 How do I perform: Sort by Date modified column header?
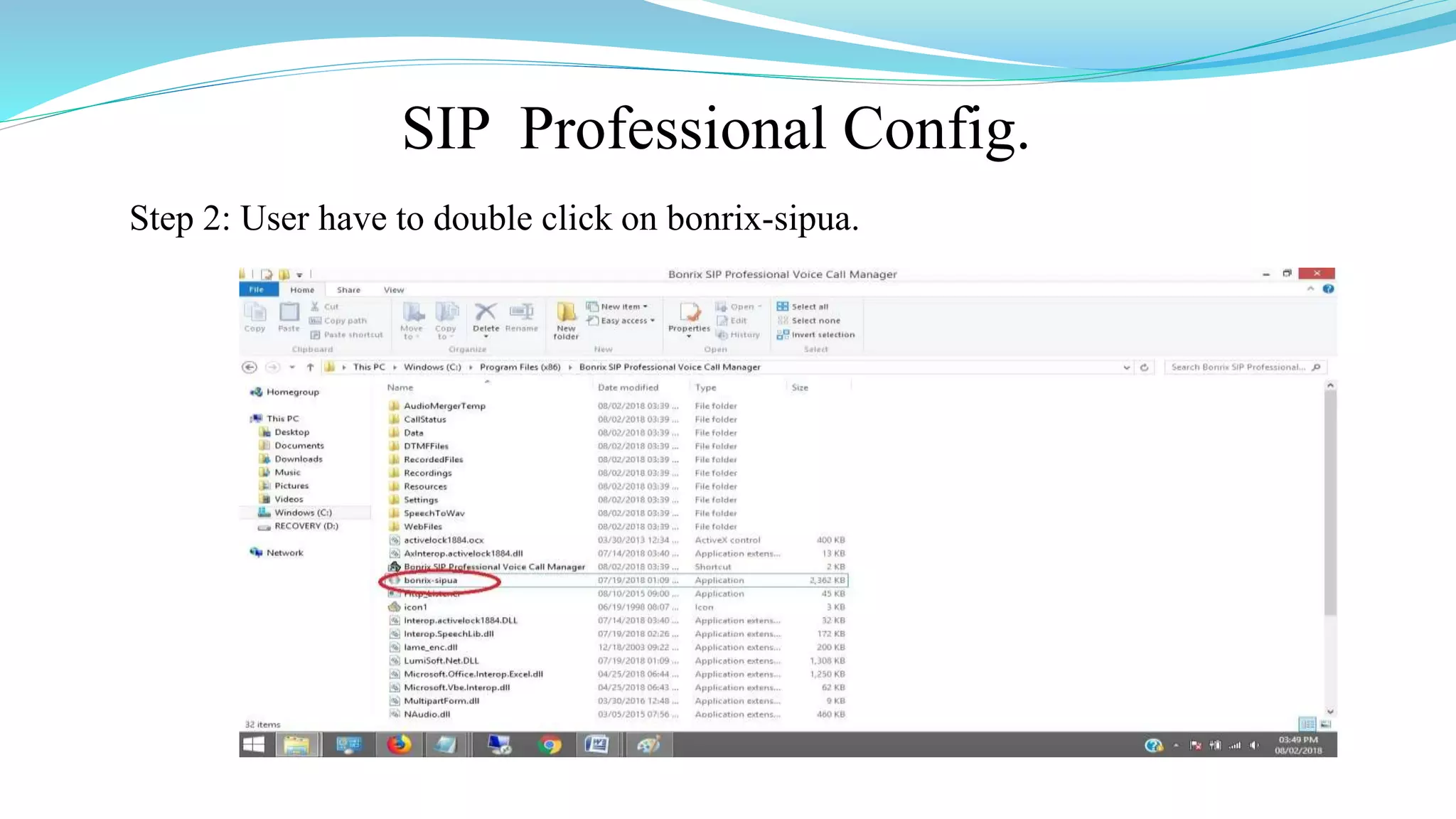pyautogui.click(x=628, y=387)
